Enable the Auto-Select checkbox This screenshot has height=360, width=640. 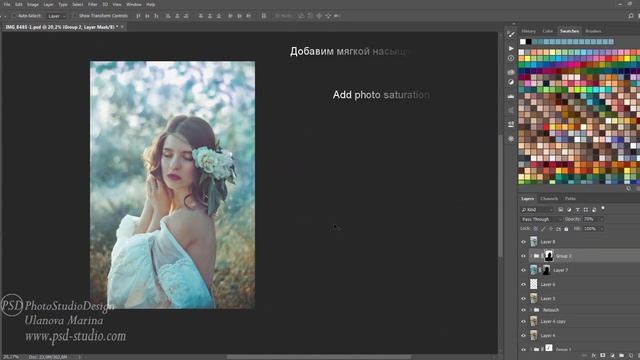[x=14, y=16]
